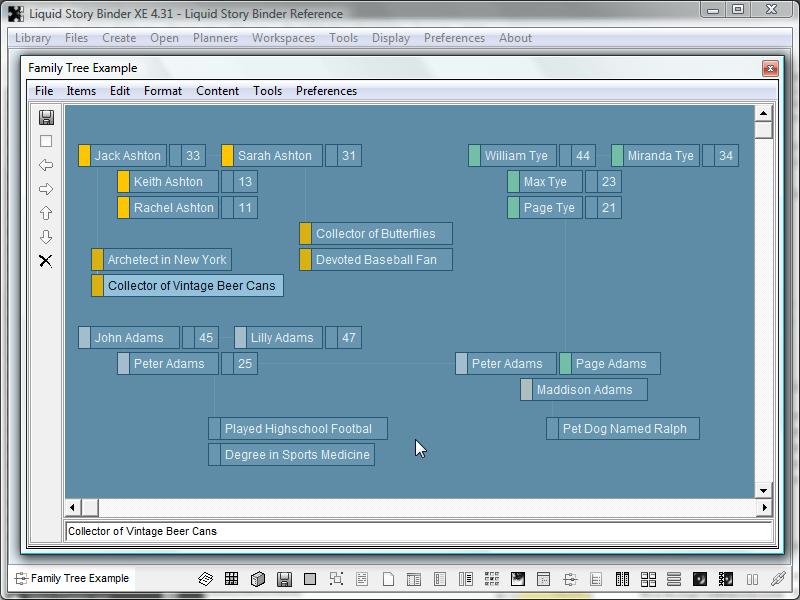Open the Workspaces menu
The image size is (800, 600).
(x=283, y=38)
